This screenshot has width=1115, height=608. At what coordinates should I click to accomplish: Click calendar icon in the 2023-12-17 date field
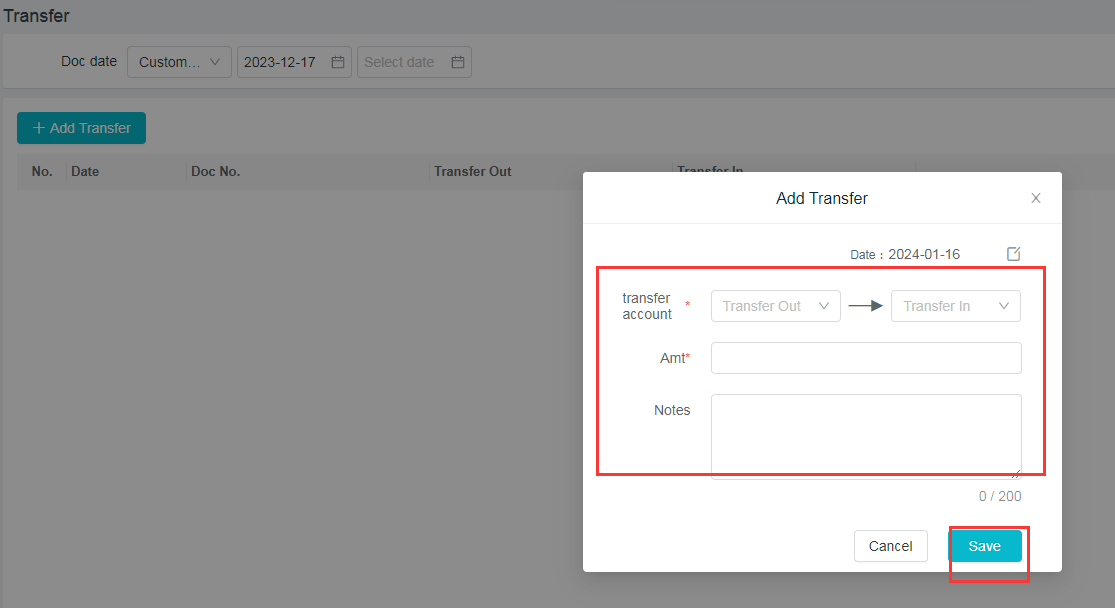click(x=338, y=62)
